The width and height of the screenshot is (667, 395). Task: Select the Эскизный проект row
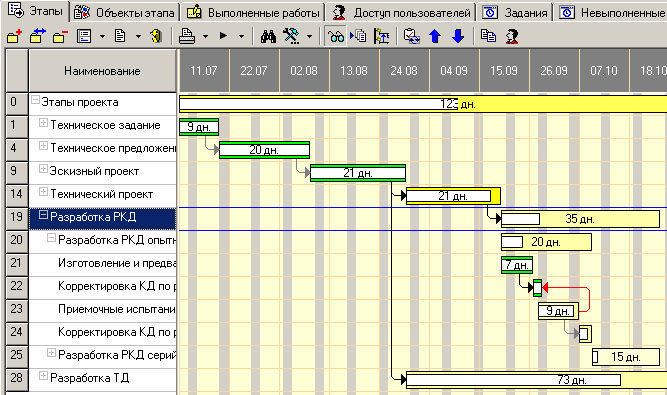102,171
